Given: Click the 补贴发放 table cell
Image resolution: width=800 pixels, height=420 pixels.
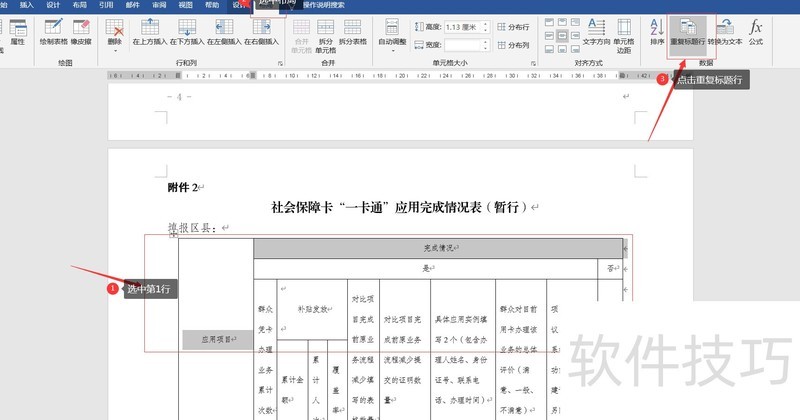Looking at the screenshot, I should 312,309.
